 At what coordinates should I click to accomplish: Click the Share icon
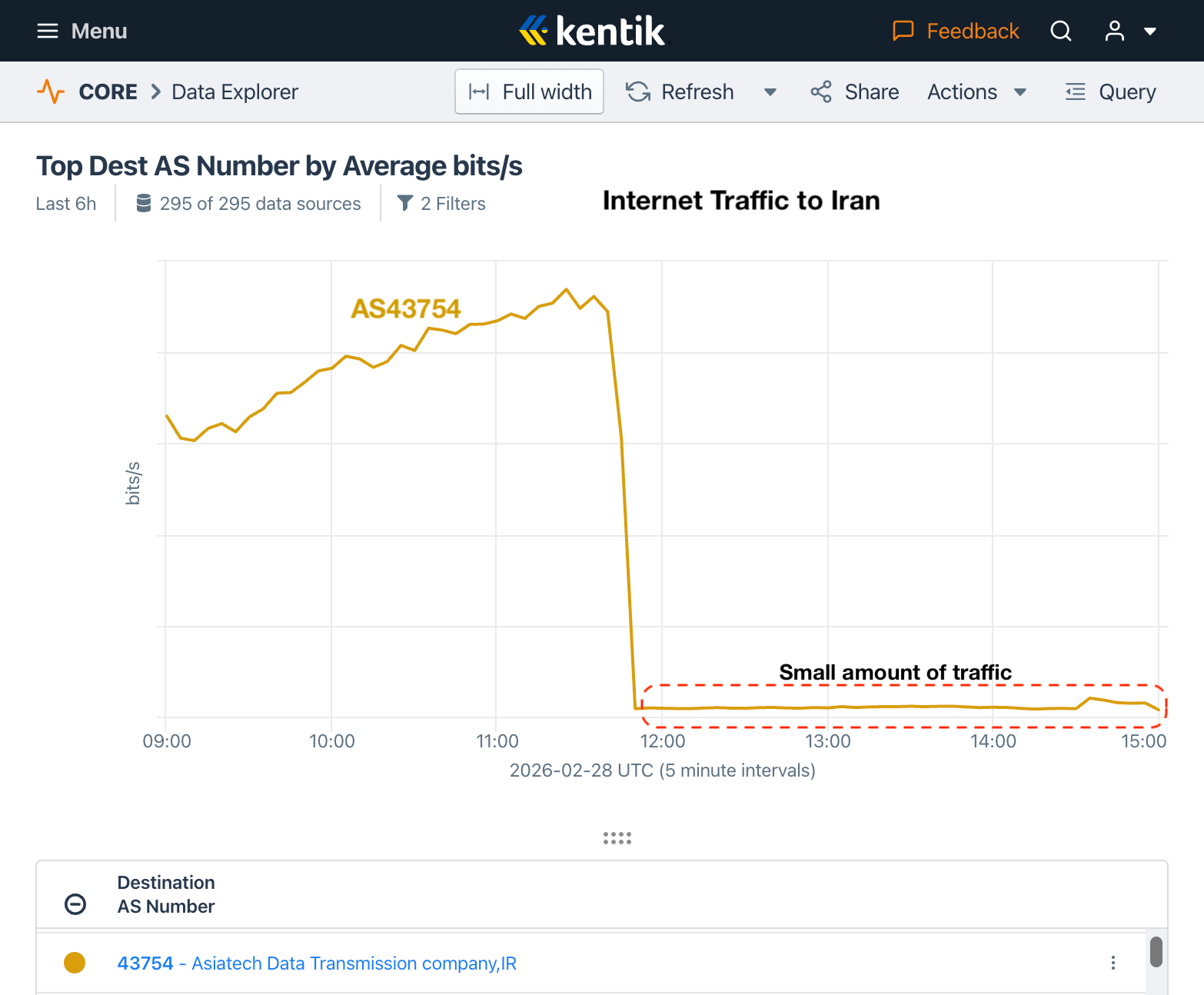[821, 92]
